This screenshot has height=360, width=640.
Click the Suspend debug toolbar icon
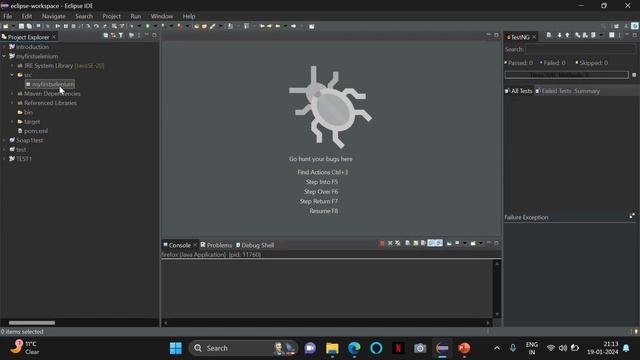[x=66, y=26]
